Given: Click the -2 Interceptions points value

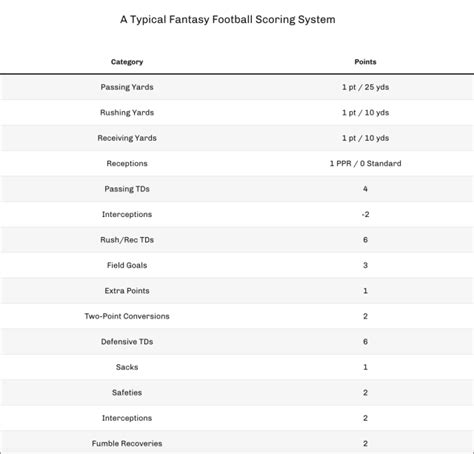Looking at the screenshot, I should [x=365, y=214].
